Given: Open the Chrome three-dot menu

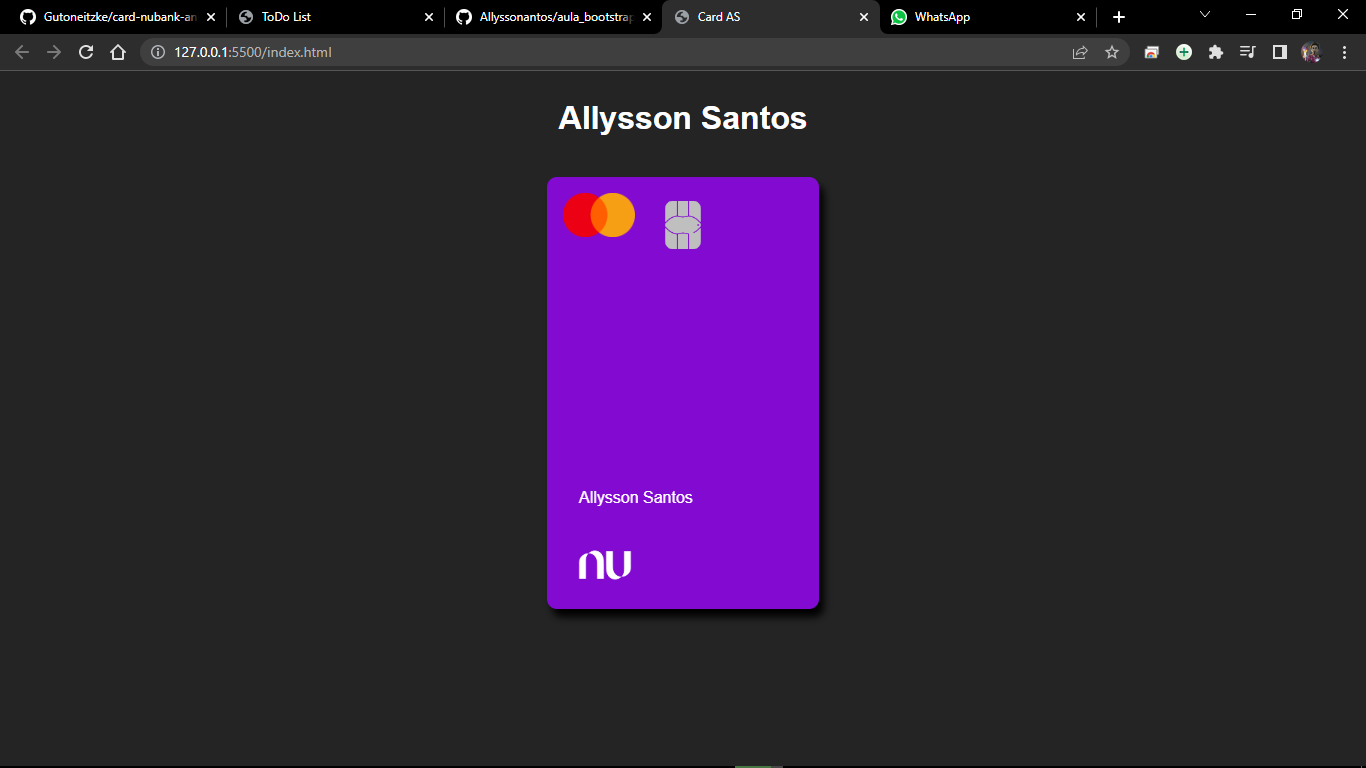Looking at the screenshot, I should click(x=1344, y=52).
